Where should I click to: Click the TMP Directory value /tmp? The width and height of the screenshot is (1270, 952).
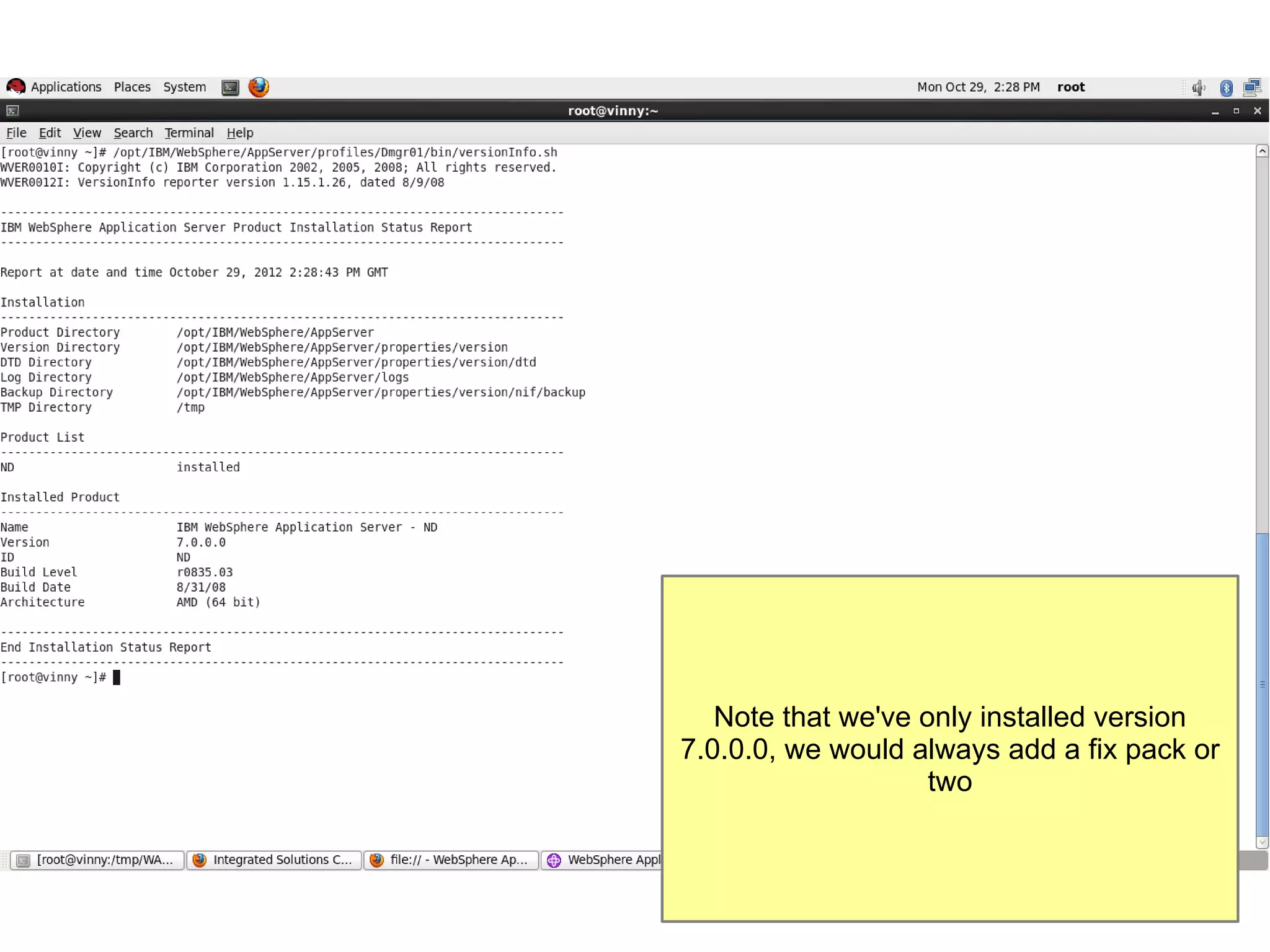(x=190, y=407)
